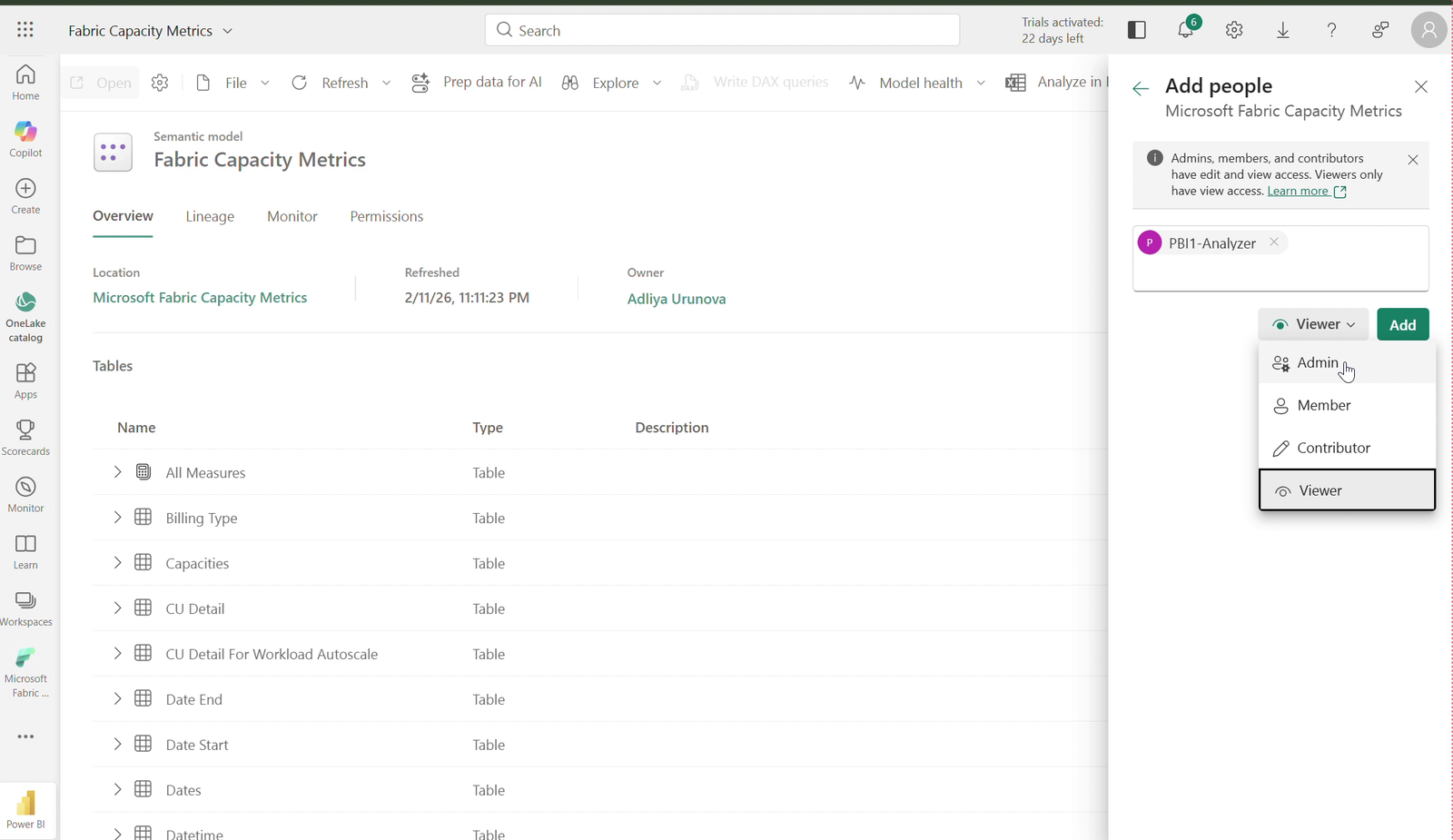Expand the All Measures table row

[x=117, y=471]
